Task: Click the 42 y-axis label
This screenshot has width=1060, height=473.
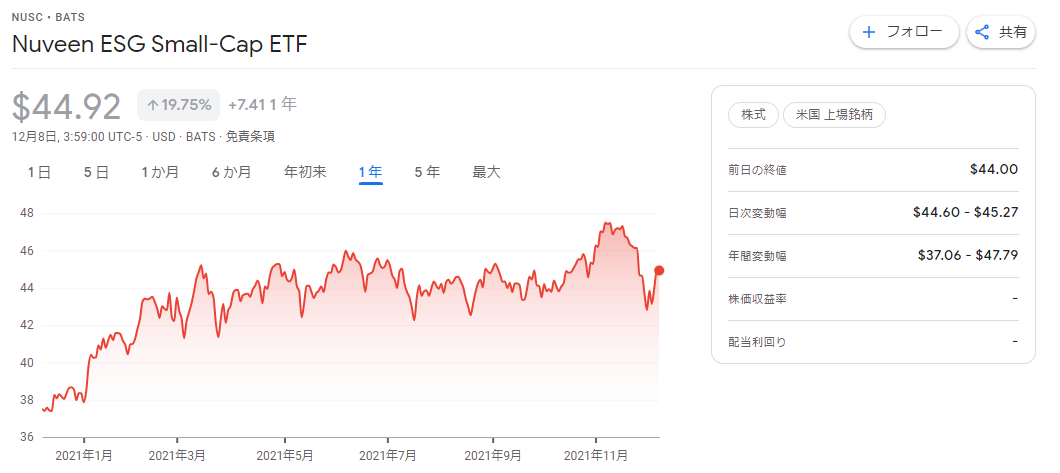Action: [x=28, y=326]
